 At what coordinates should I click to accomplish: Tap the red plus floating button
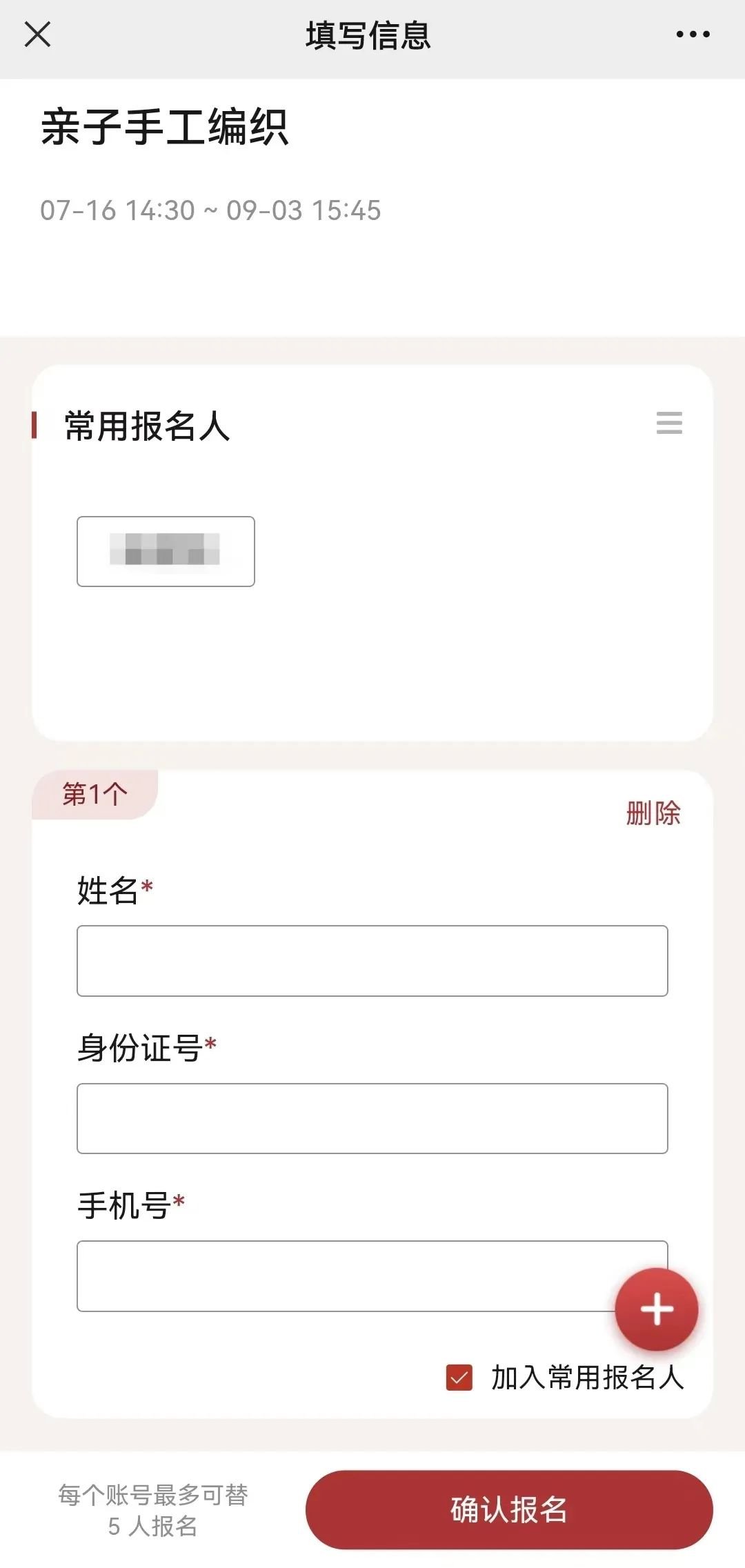[x=657, y=1309]
